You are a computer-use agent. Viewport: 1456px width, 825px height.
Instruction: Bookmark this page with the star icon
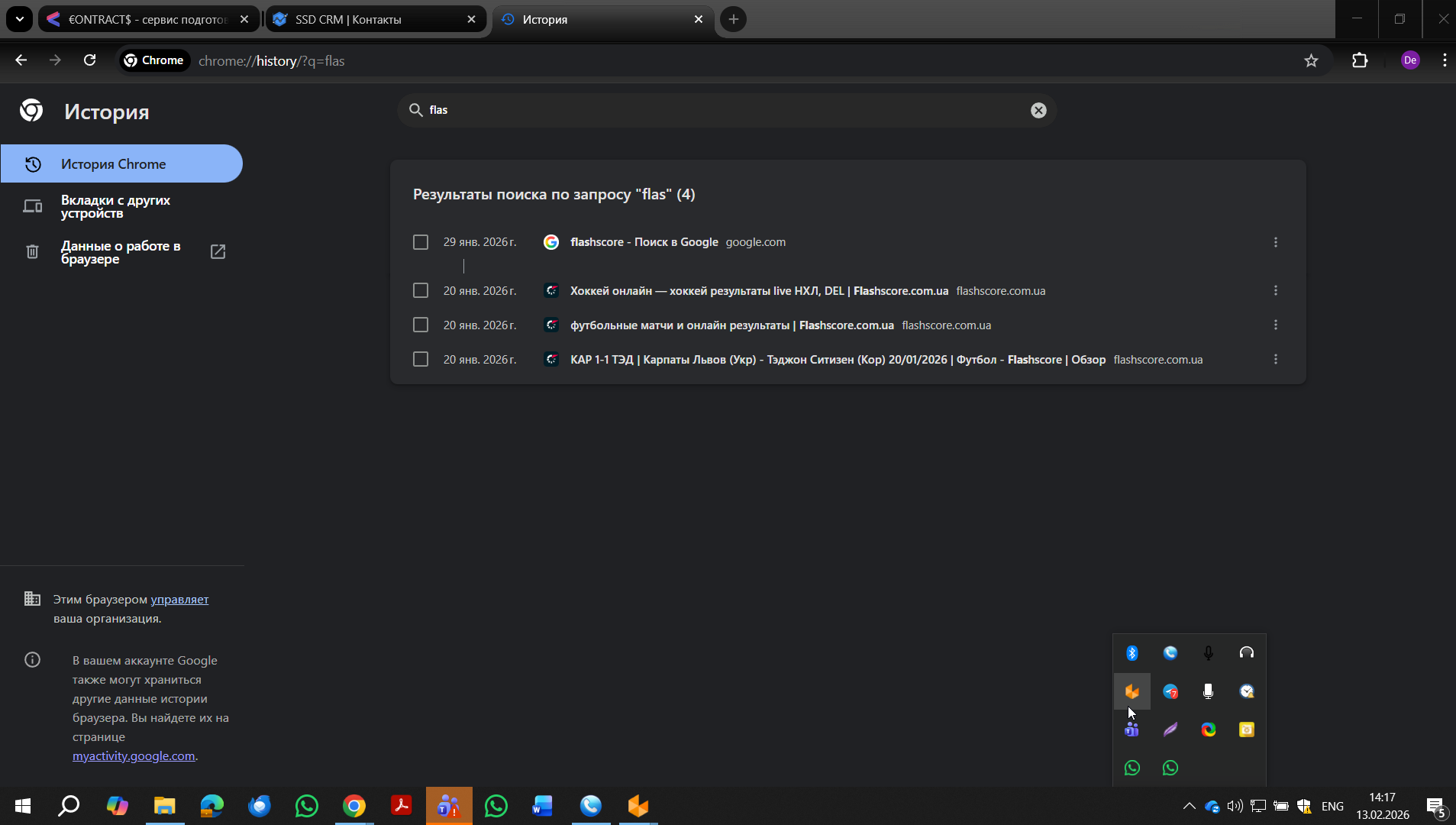1311,60
